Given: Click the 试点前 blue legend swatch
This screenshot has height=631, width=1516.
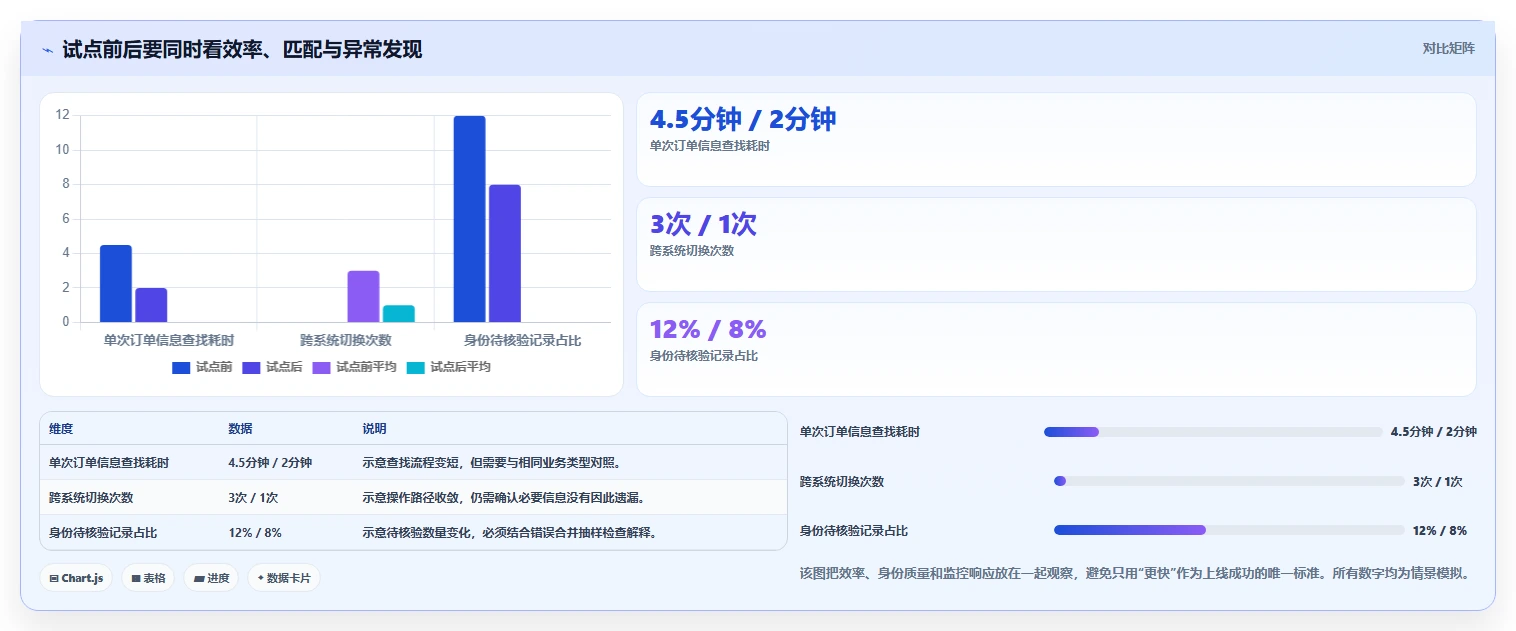Looking at the screenshot, I should point(181,367).
